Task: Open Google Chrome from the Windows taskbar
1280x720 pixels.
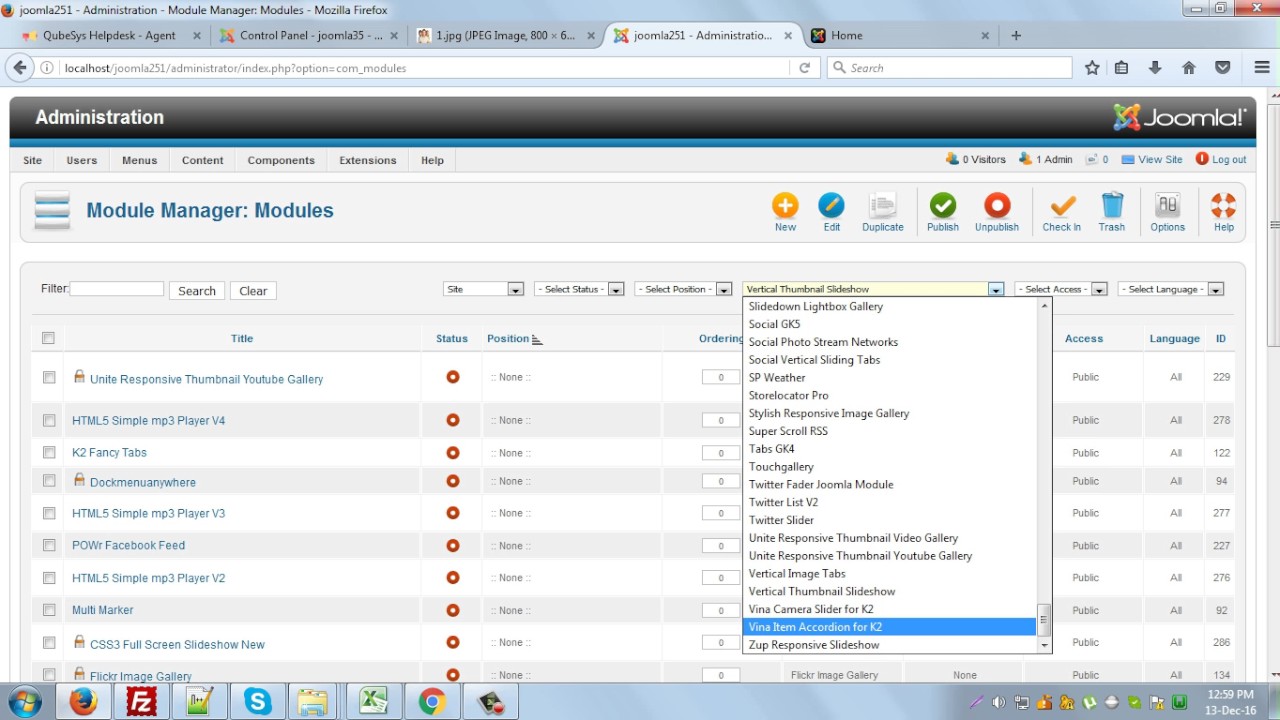Action: [x=432, y=702]
